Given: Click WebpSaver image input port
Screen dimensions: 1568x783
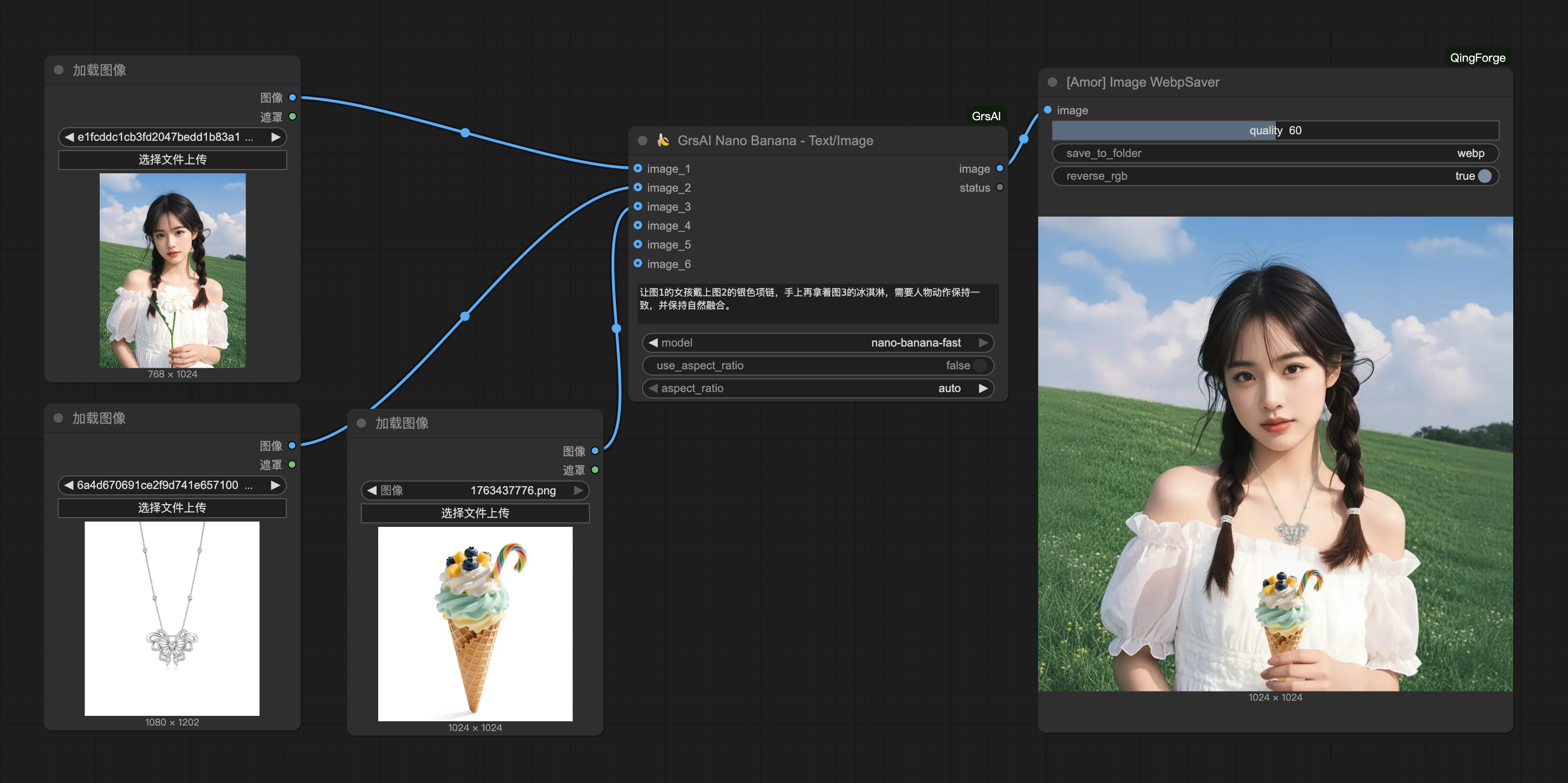Looking at the screenshot, I should coord(1047,110).
